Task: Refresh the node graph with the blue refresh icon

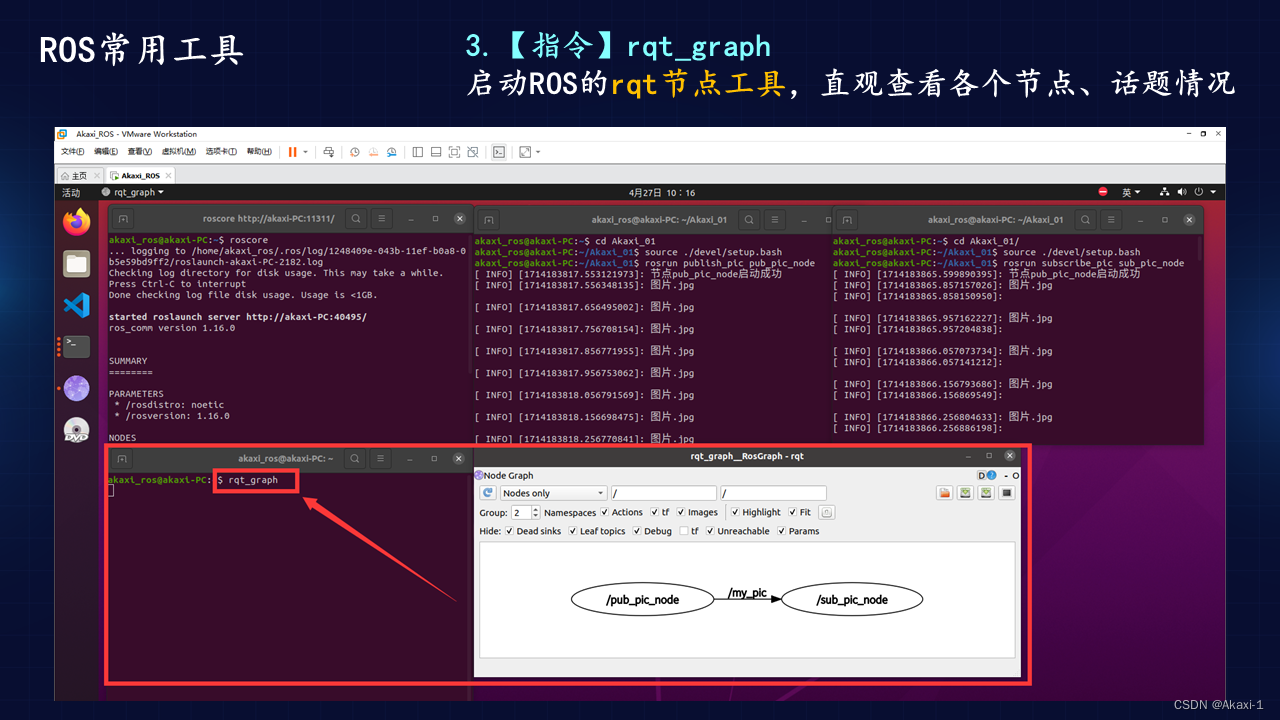Action: 489,493
